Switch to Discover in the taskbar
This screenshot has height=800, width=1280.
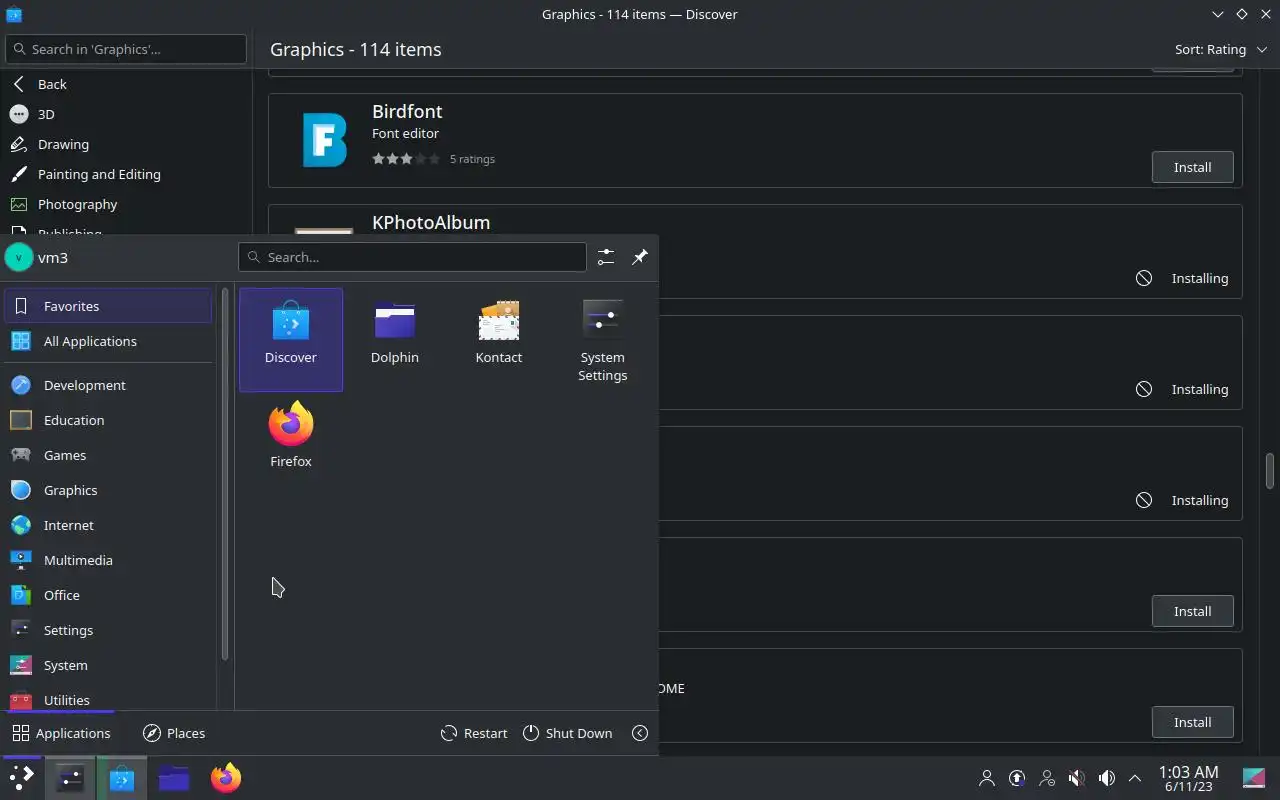point(122,777)
